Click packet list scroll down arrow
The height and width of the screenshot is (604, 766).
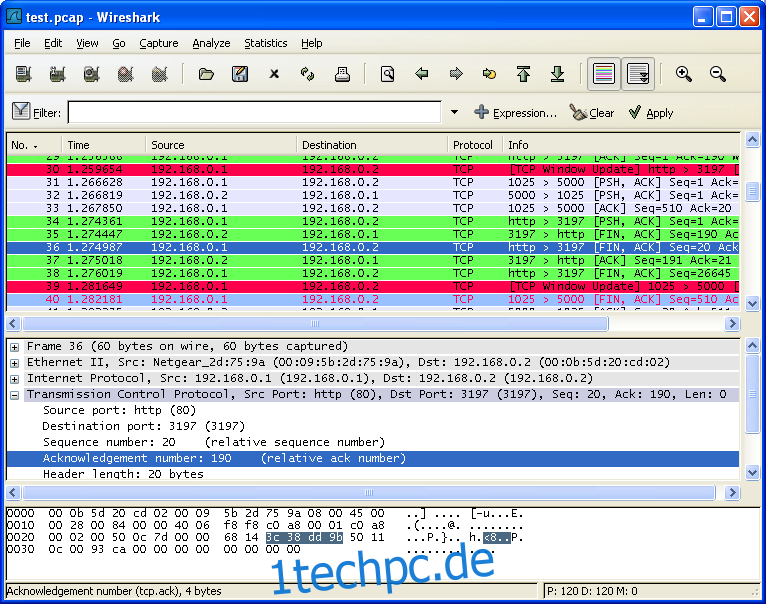point(752,304)
